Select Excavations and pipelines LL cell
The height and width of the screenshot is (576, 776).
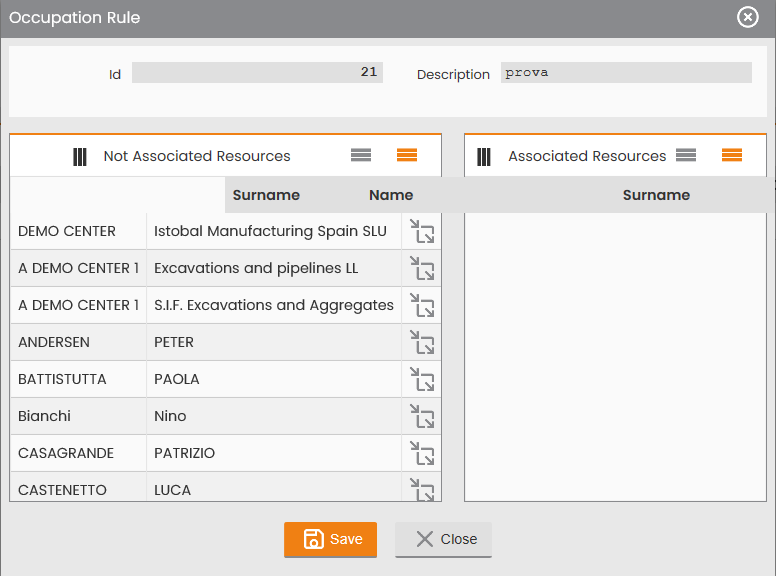pyautogui.click(x=274, y=268)
